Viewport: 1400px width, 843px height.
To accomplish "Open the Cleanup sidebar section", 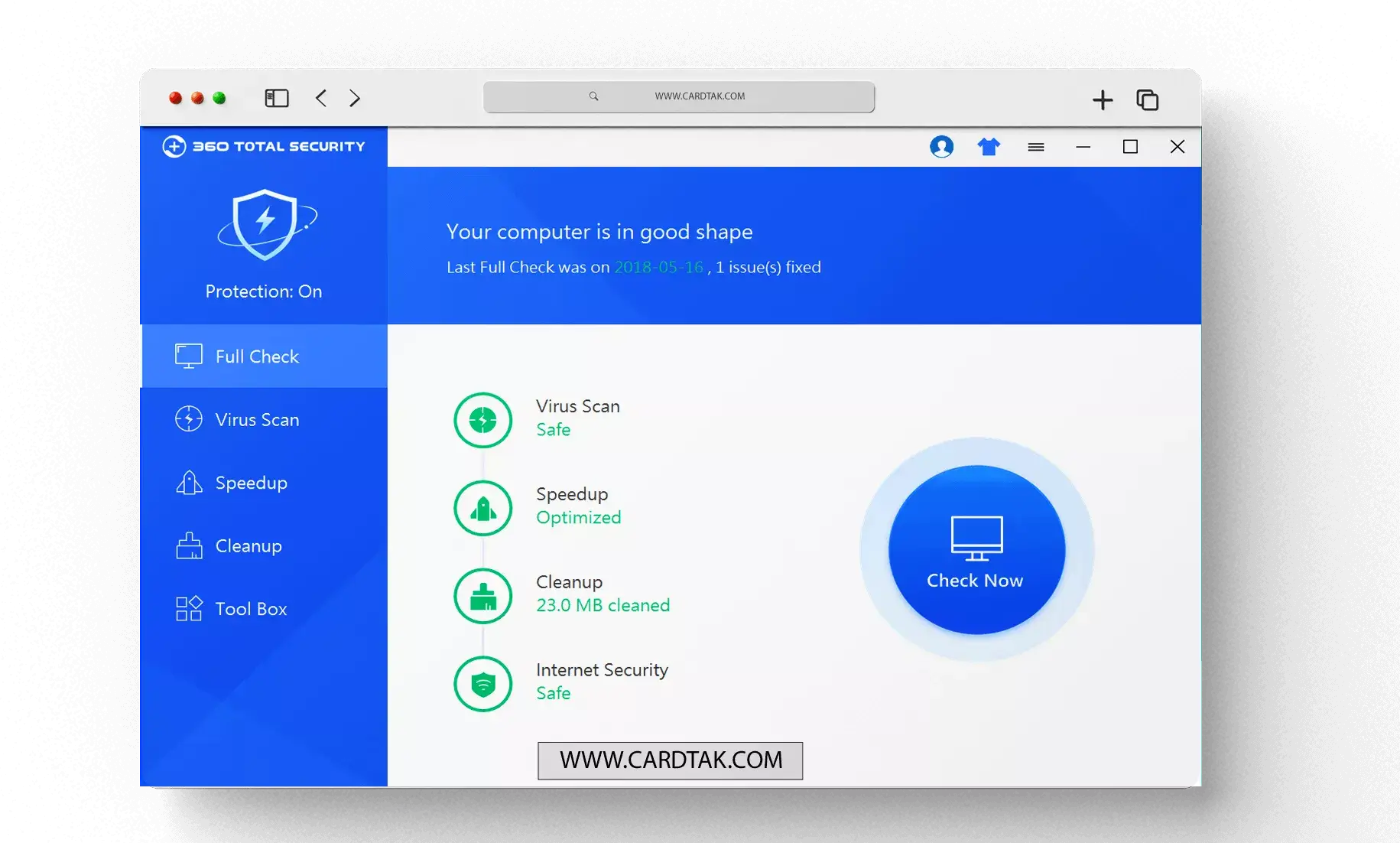I will point(248,546).
